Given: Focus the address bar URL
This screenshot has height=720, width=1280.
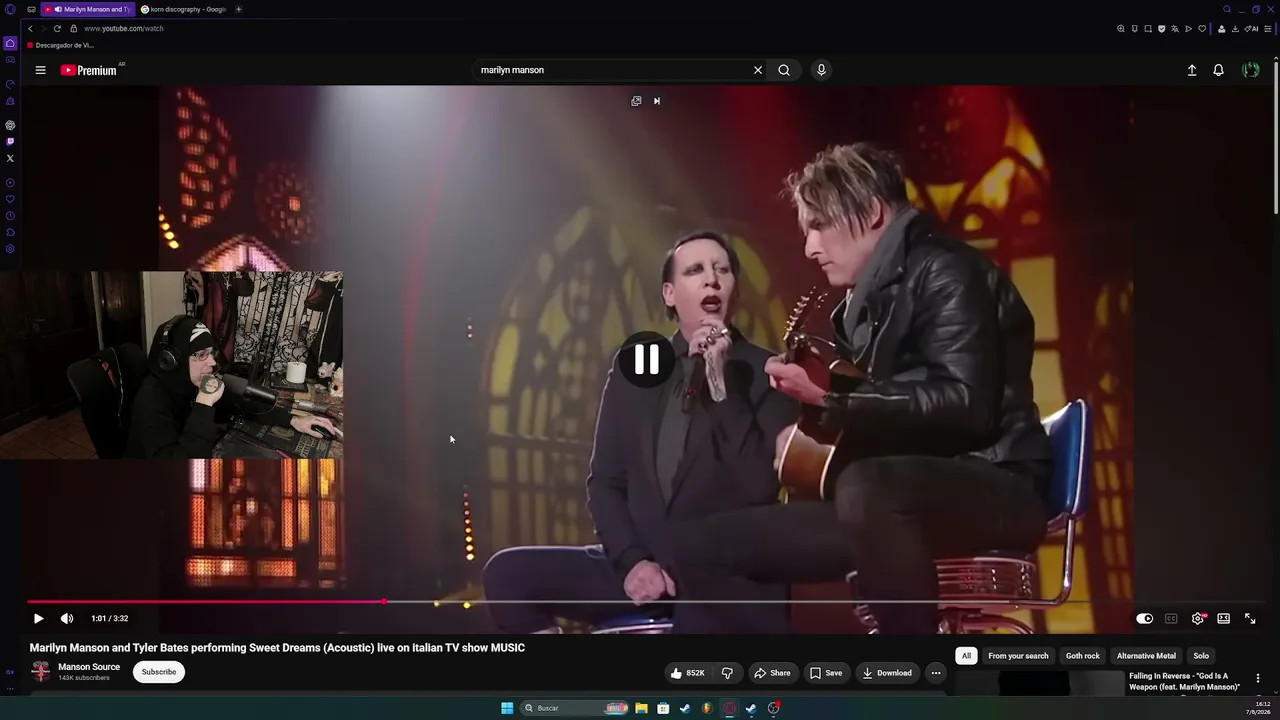Looking at the screenshot, I should click(124, 28).
